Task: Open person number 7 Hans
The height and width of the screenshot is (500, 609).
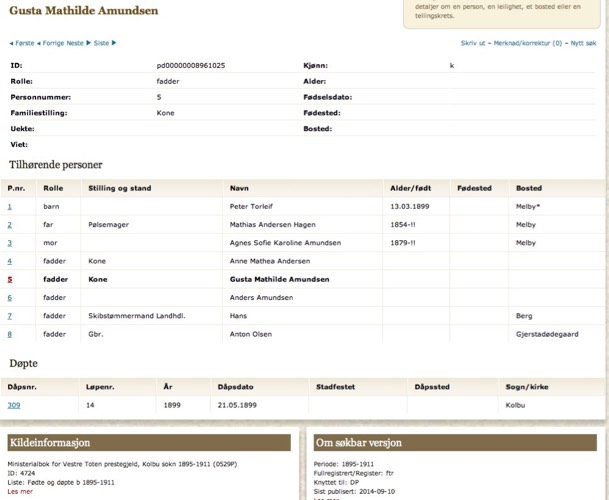Action: (x=10, y=315)
